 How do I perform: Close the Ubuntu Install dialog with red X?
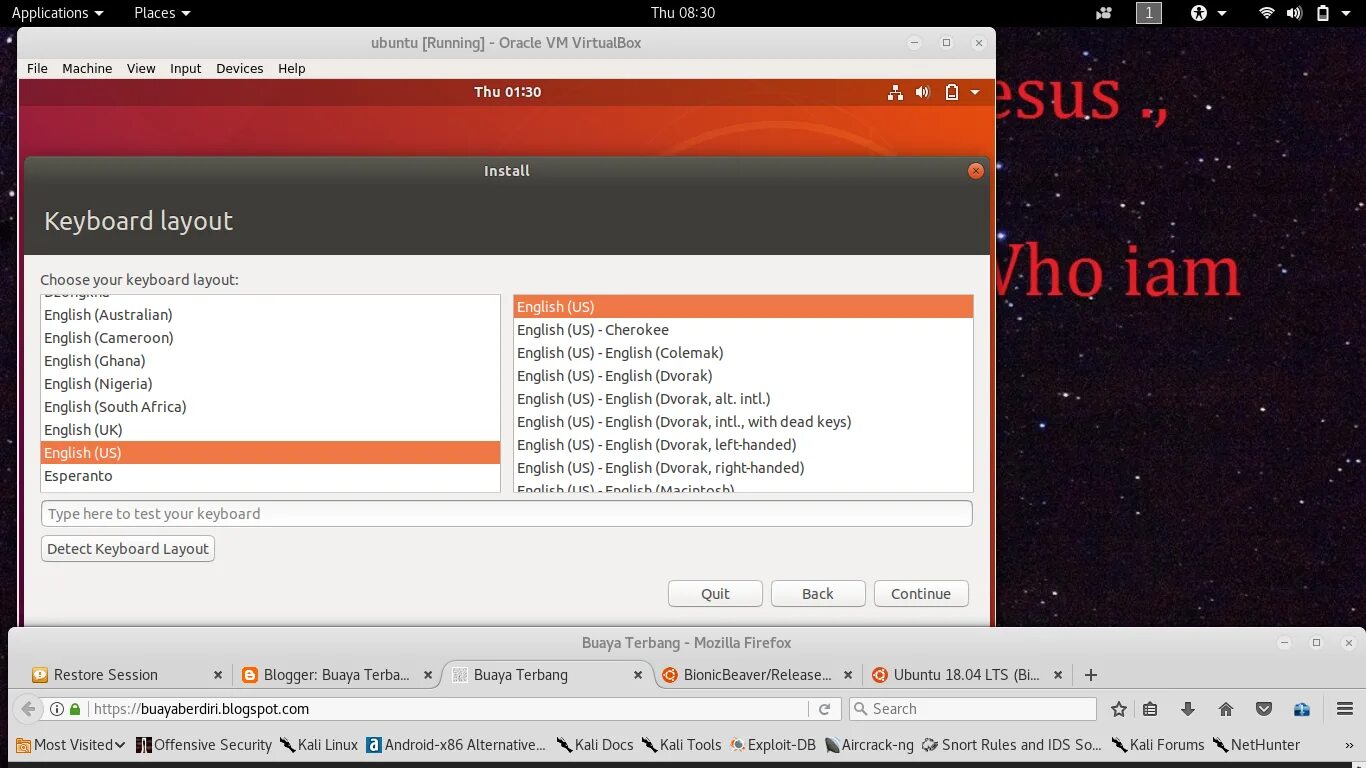click(x=976, y=171)
